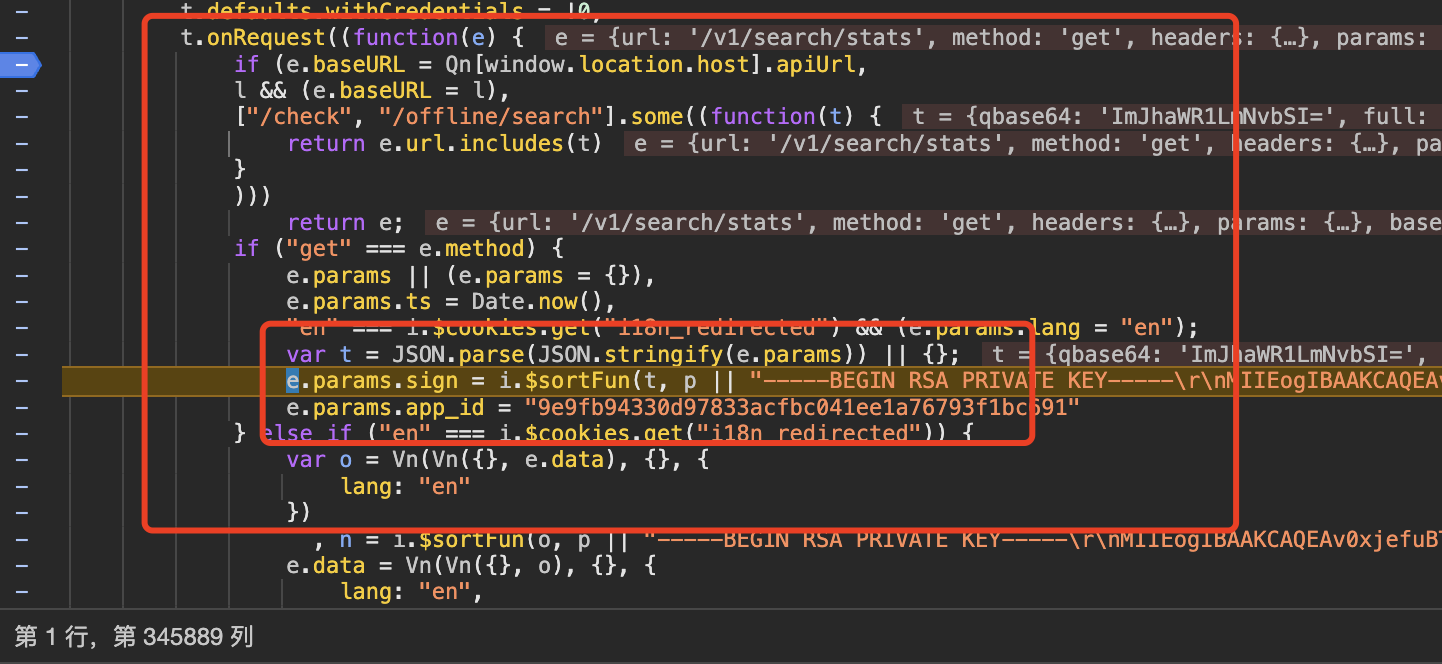
Task: Remove the blue breakpoint marker in the gutter
Action: 21,65
